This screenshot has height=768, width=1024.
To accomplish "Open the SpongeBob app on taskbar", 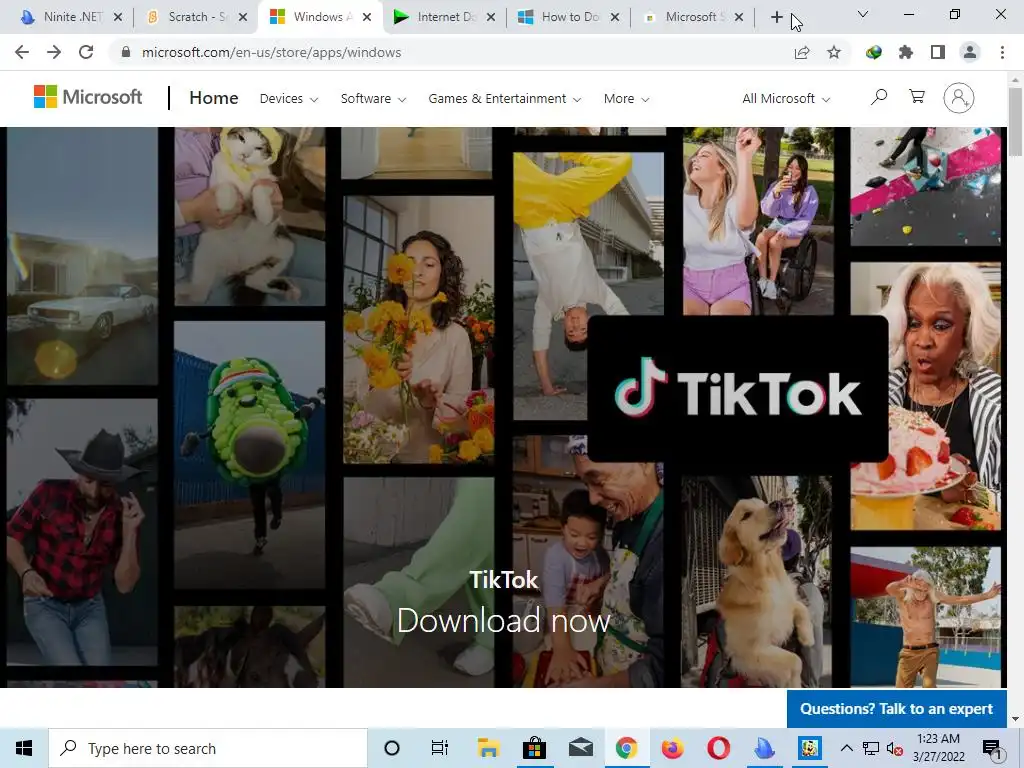I will pyautogui.click(x=810, y=748).
